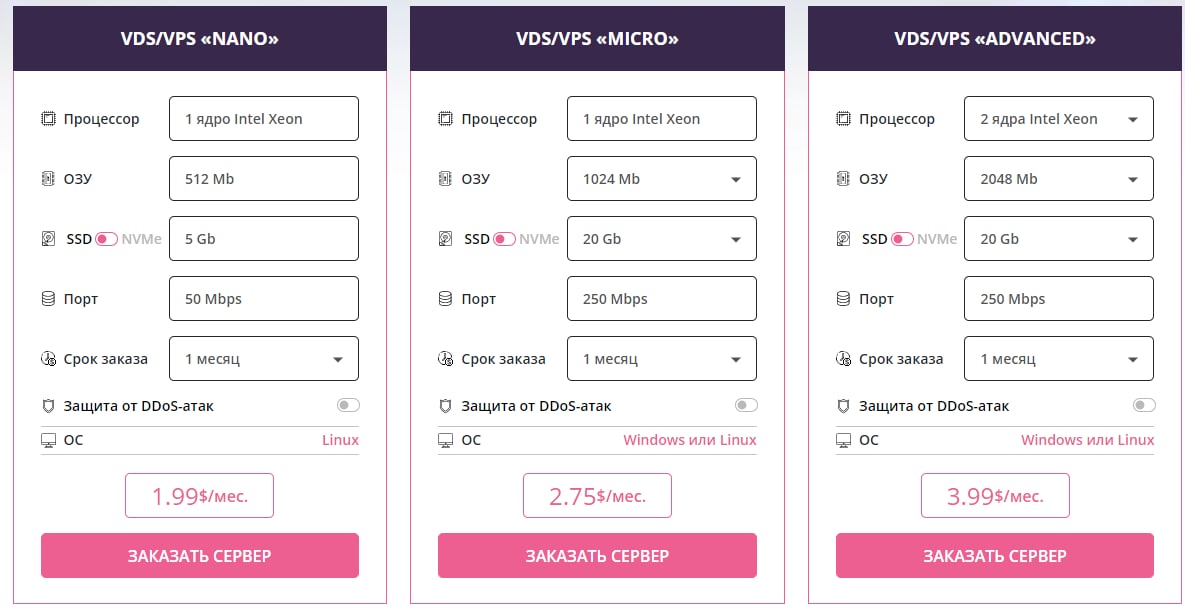Click the processor chip icon in ADVANCED plan
The image size is (1185, 607).
point(843,119)
